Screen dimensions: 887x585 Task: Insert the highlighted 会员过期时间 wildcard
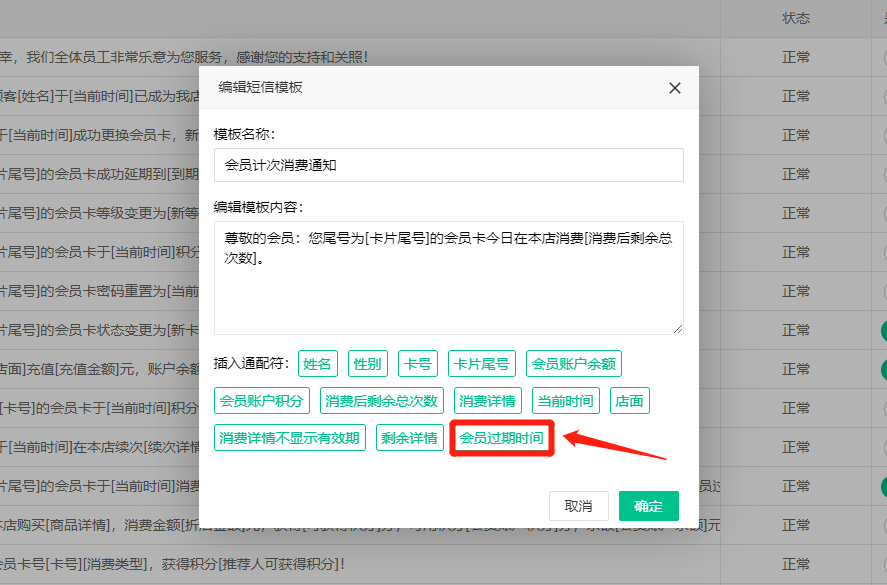501,438
